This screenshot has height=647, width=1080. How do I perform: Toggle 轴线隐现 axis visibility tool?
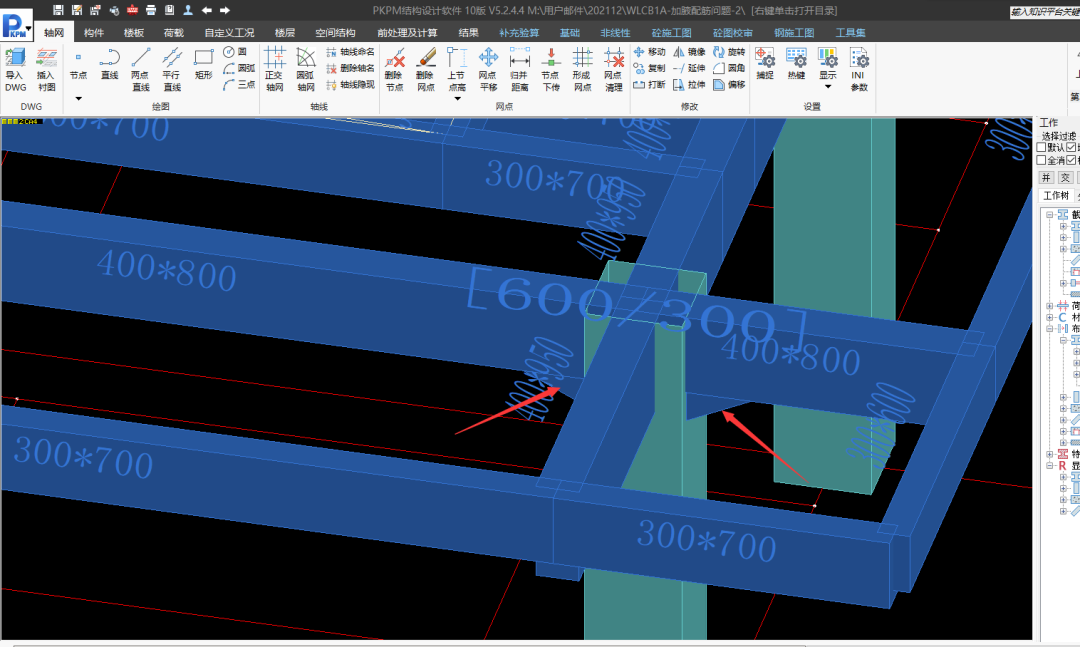coord(350,85)
